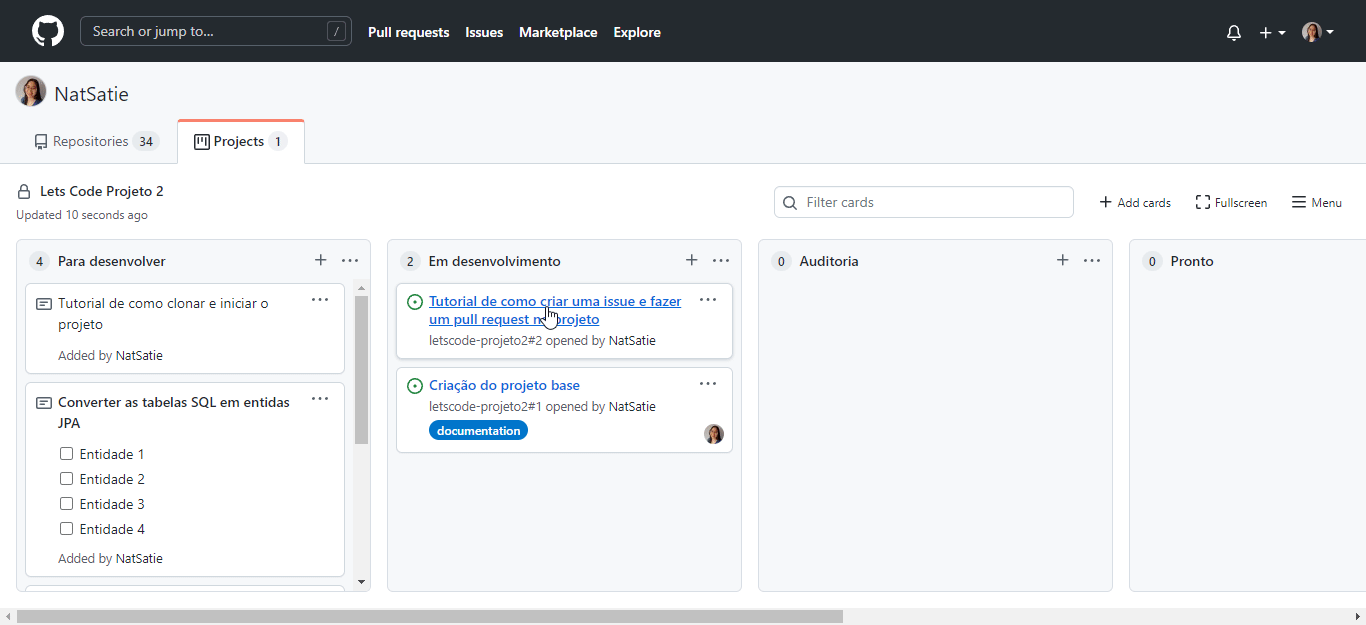Click assignee avatar on Criação do projeto card

tap(714, 434)
